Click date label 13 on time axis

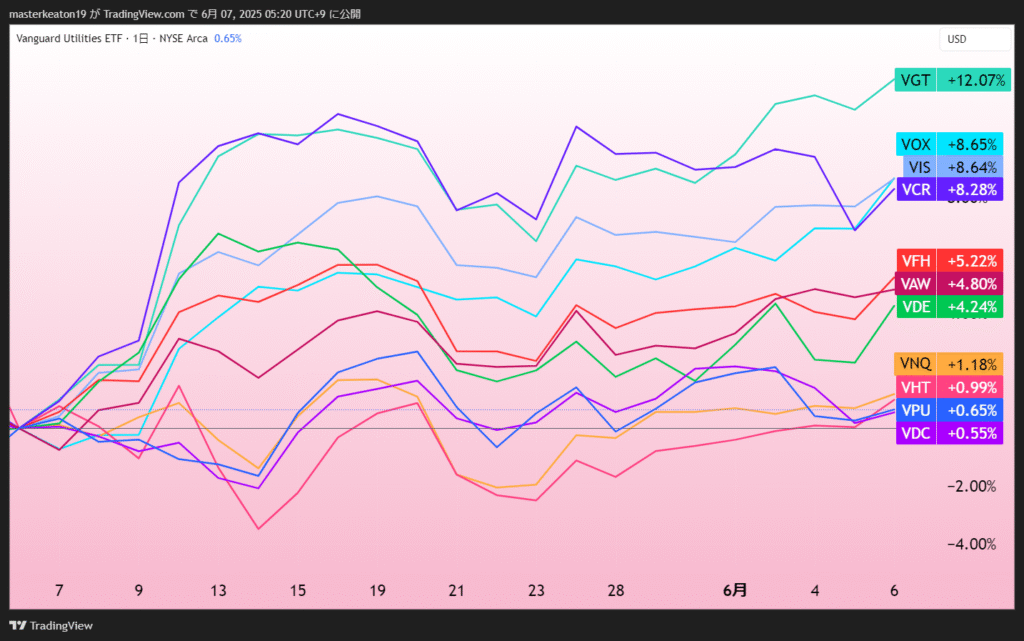point(218,590)
